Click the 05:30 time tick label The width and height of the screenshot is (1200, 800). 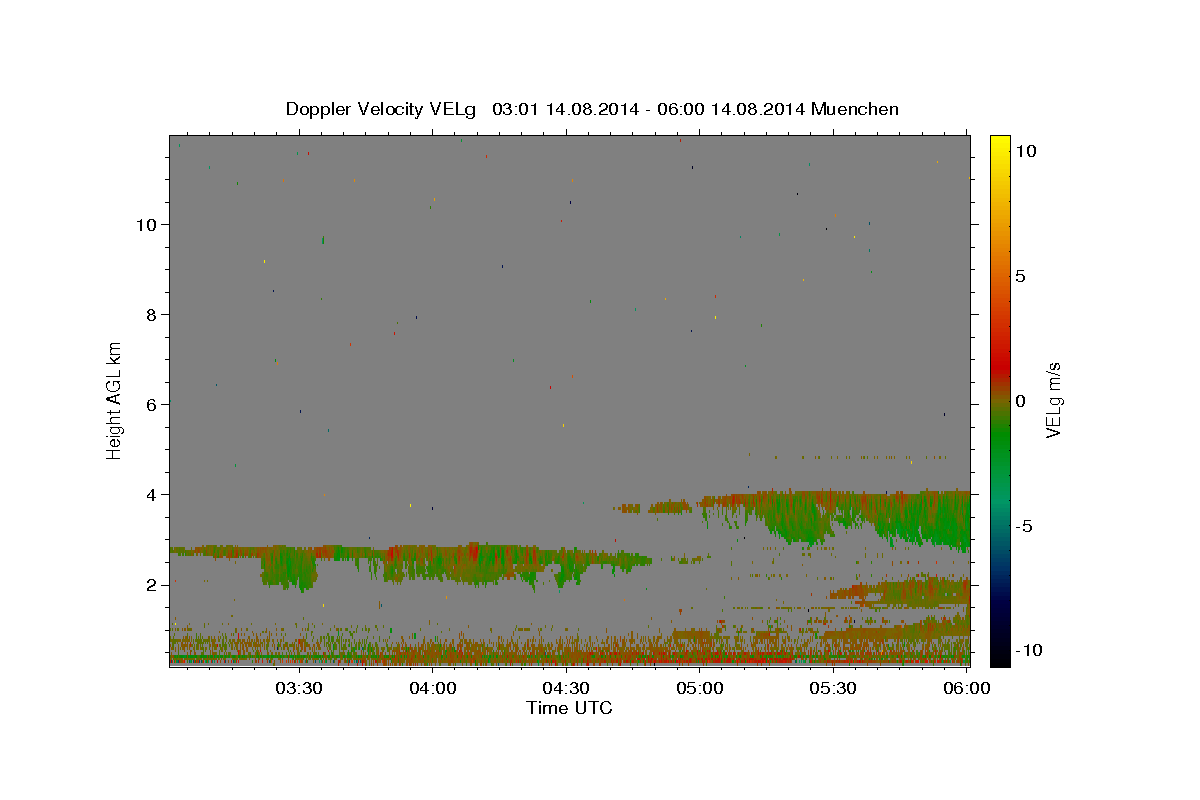(x=834, y=688)
